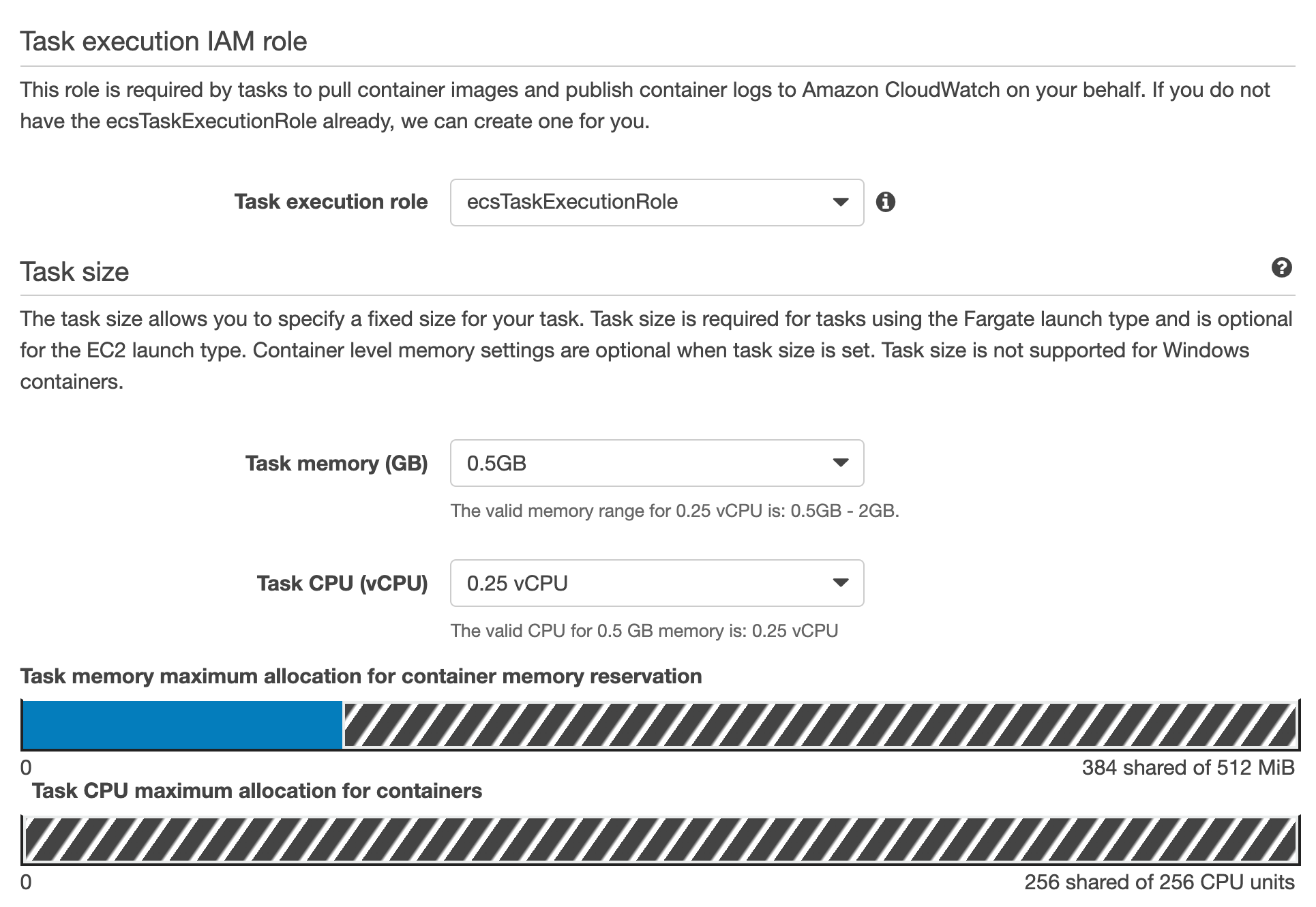1316x907 pixels.
Task: Open the Task CPU (vCPU) dropdown
Action: tap(657, 583)
